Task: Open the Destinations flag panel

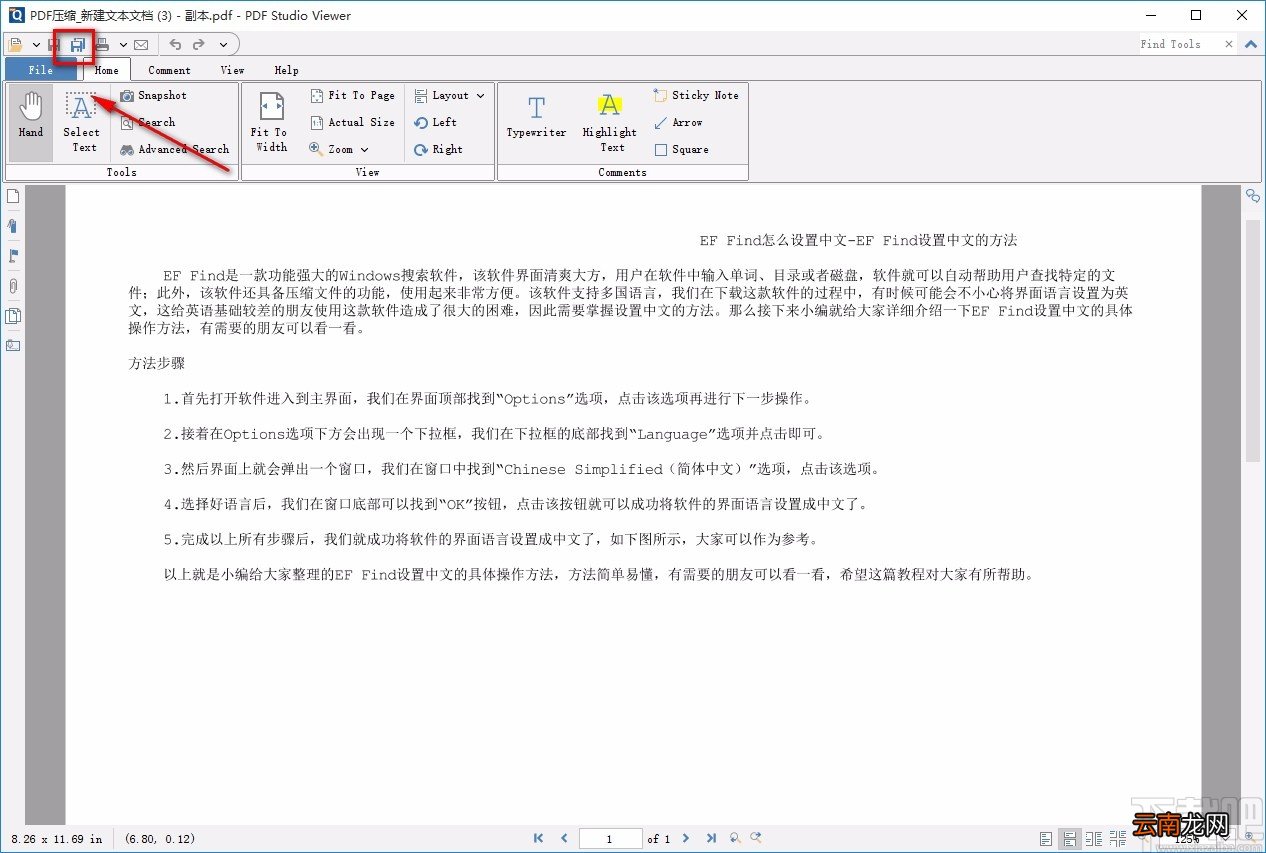Action: [13, 256]
